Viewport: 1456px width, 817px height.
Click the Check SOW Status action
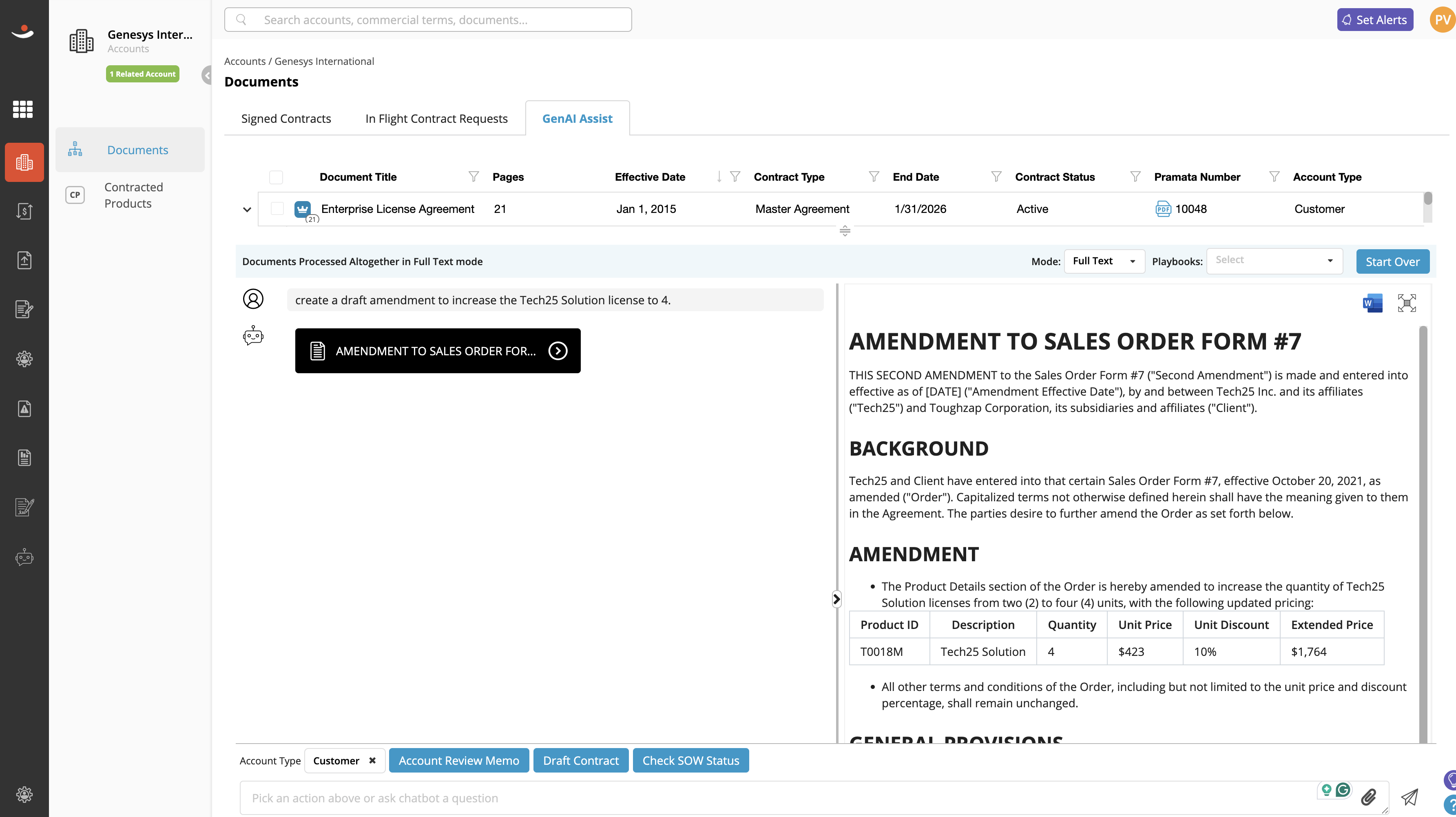pyautogui.click(x=691, y=760)
